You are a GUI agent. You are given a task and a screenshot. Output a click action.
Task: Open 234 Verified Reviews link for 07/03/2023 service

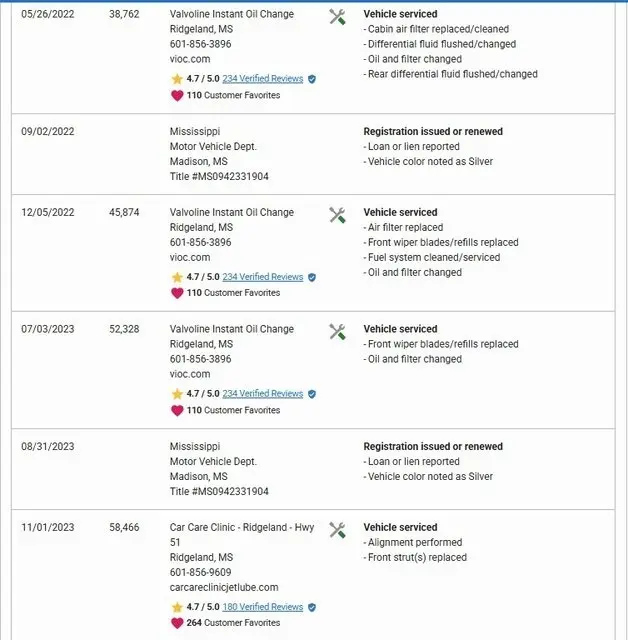pos(262,394)
